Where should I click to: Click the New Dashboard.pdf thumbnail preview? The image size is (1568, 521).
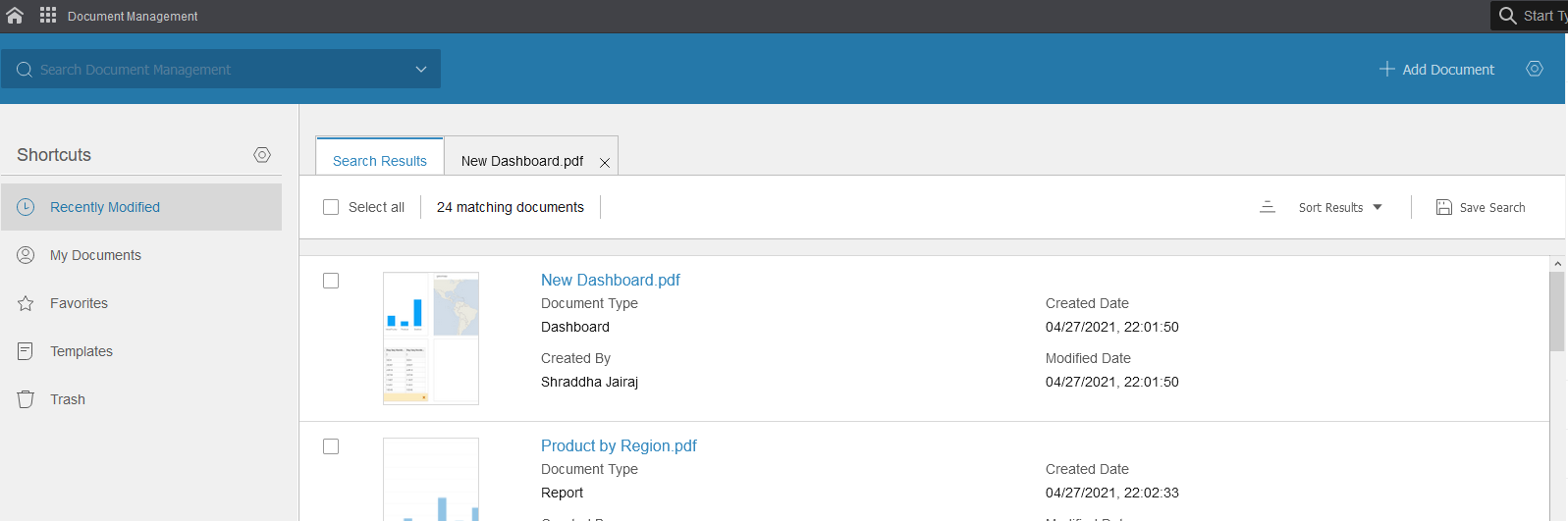[x=431, y=339]
